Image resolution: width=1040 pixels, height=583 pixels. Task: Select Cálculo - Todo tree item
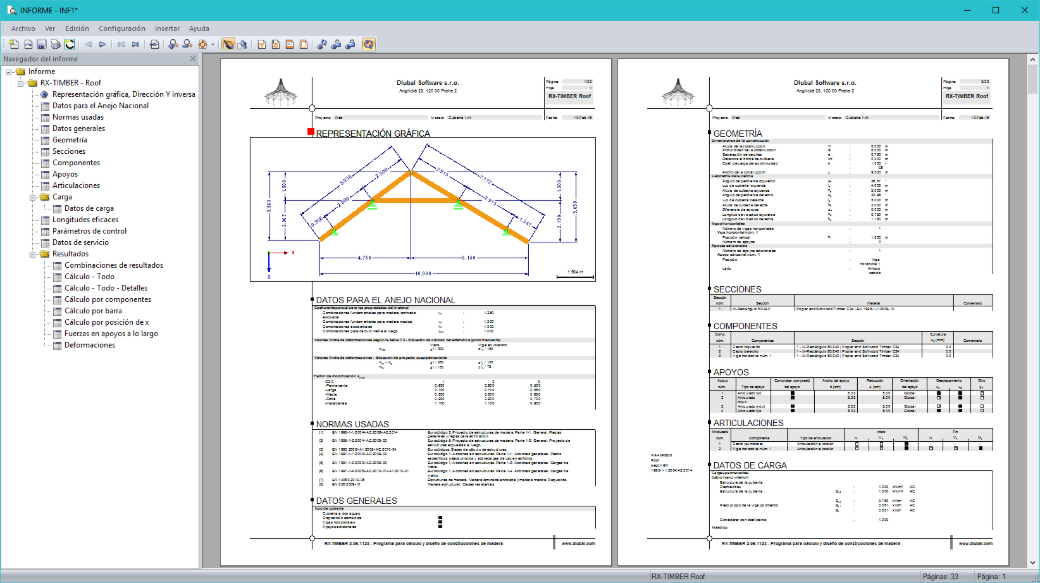pyautogui.click(x=89, y=277)
